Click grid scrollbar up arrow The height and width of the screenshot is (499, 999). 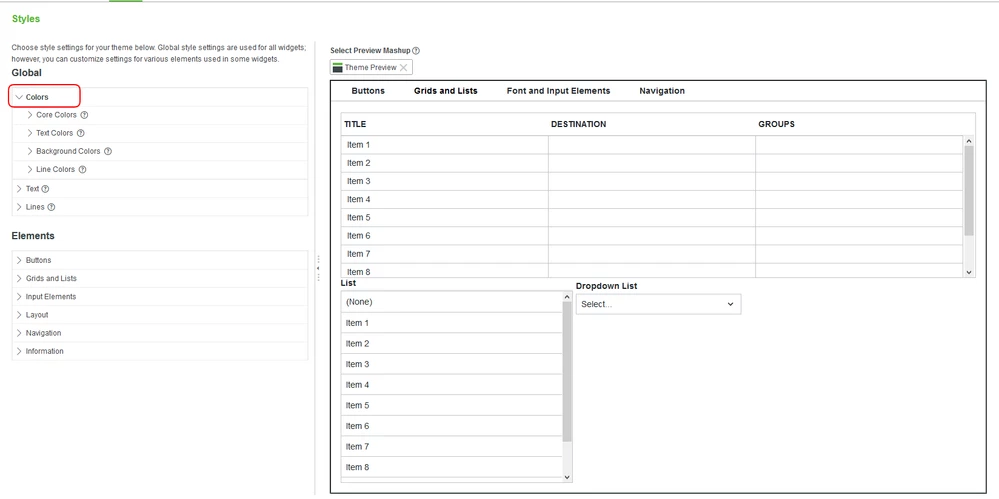click(969, 141)
